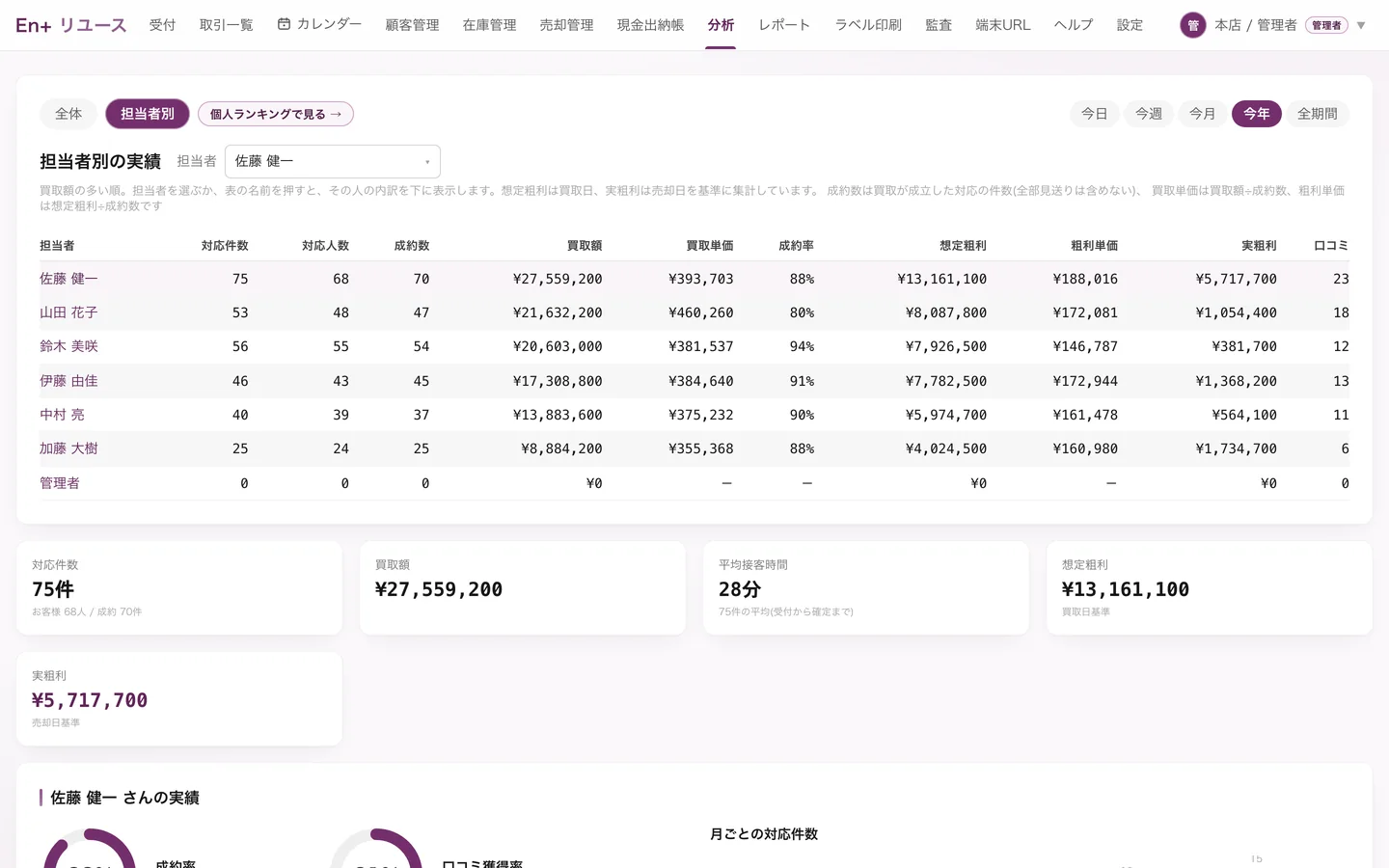This screenshot has width=1389, height=868.
Task: Open ラベル印刷 menu
Action: (868, 25)
